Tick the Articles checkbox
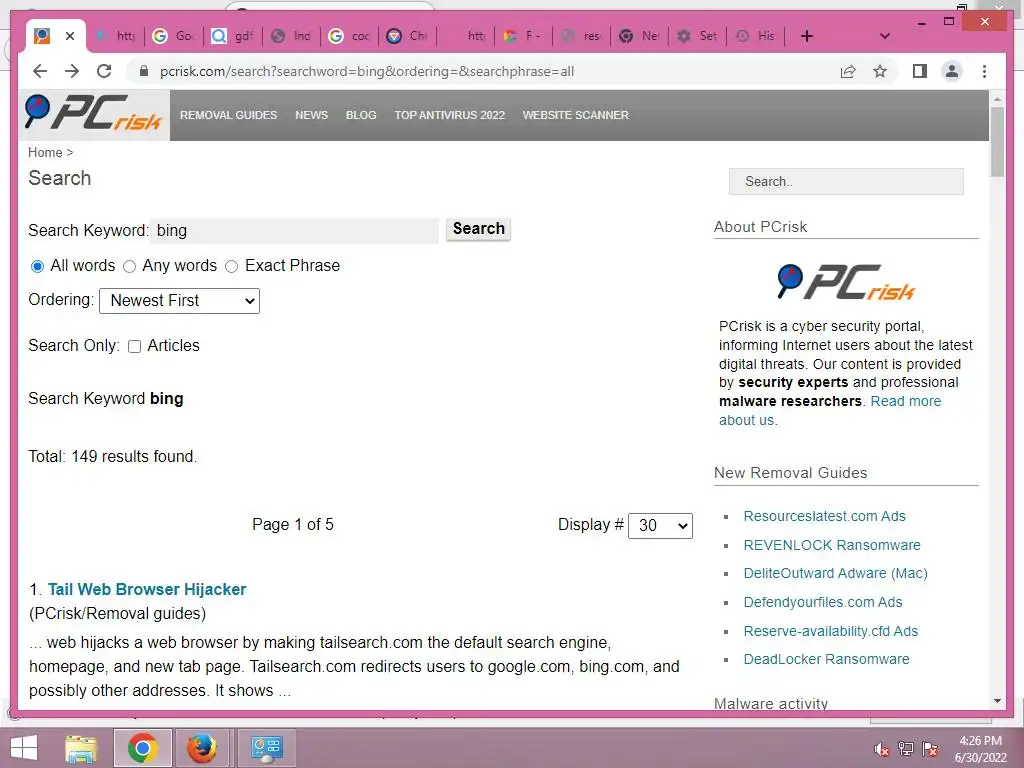 (135, 346)
